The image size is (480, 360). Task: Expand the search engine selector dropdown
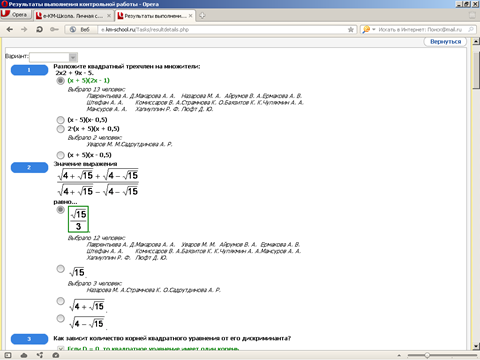tap(374, 30)
